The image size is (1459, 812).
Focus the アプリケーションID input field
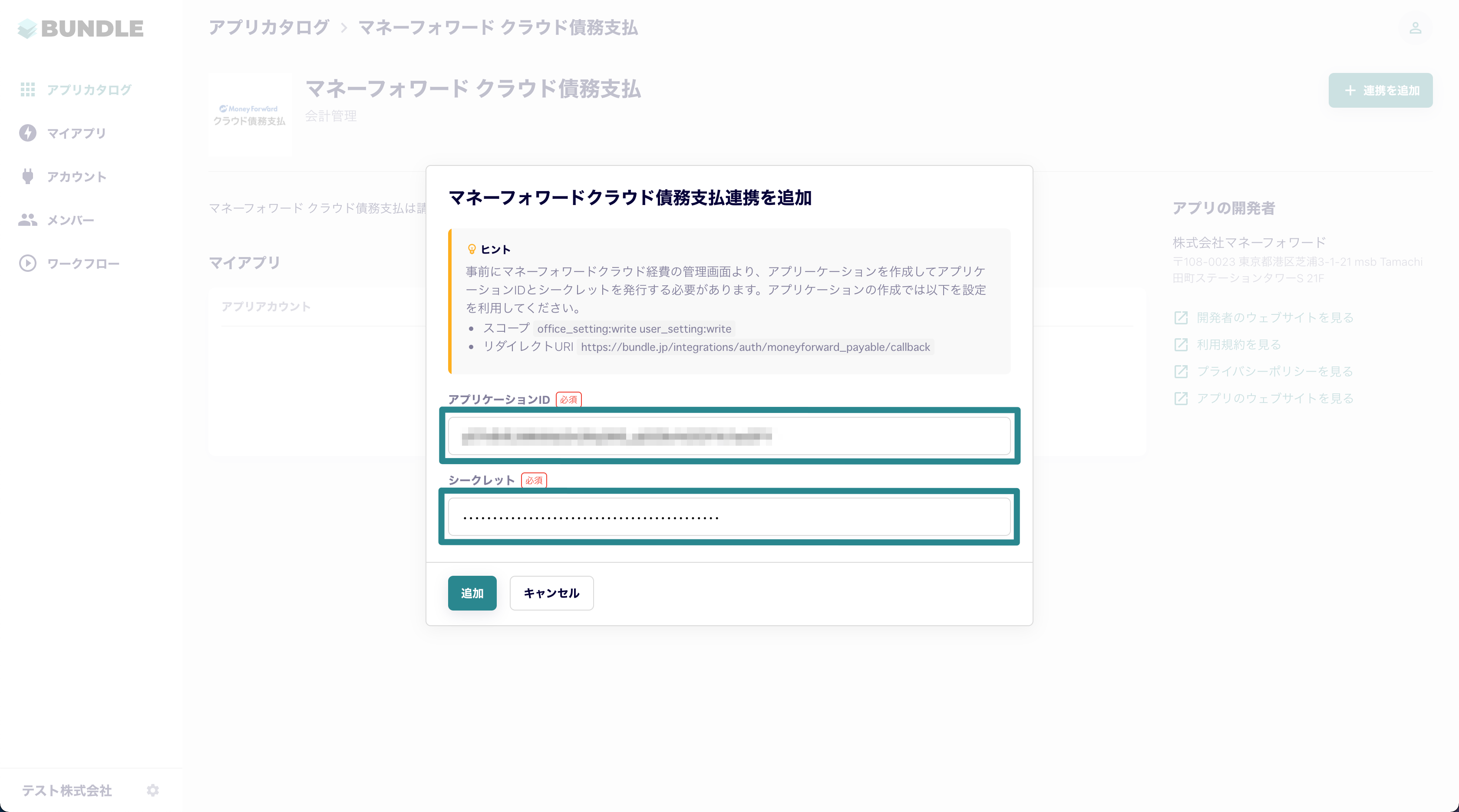(729, 436)
